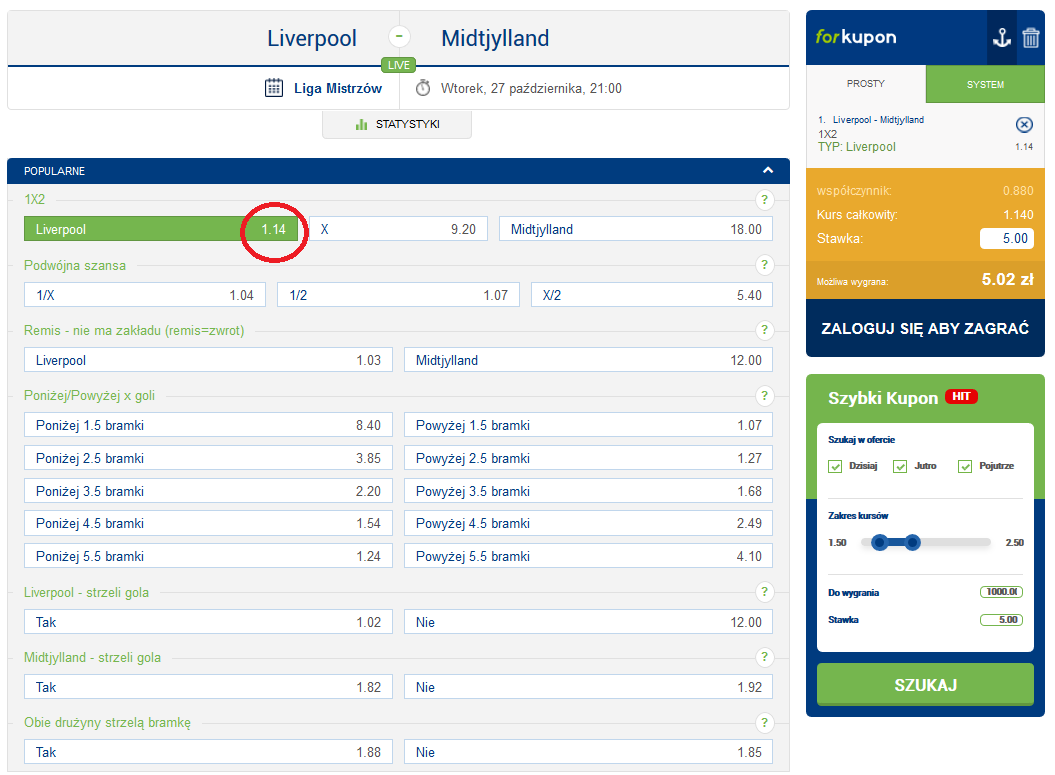This screenshot has height=775, width=1055.
Task: Click the Liverpool team name in the header
Action: click(x=312, y=38)
